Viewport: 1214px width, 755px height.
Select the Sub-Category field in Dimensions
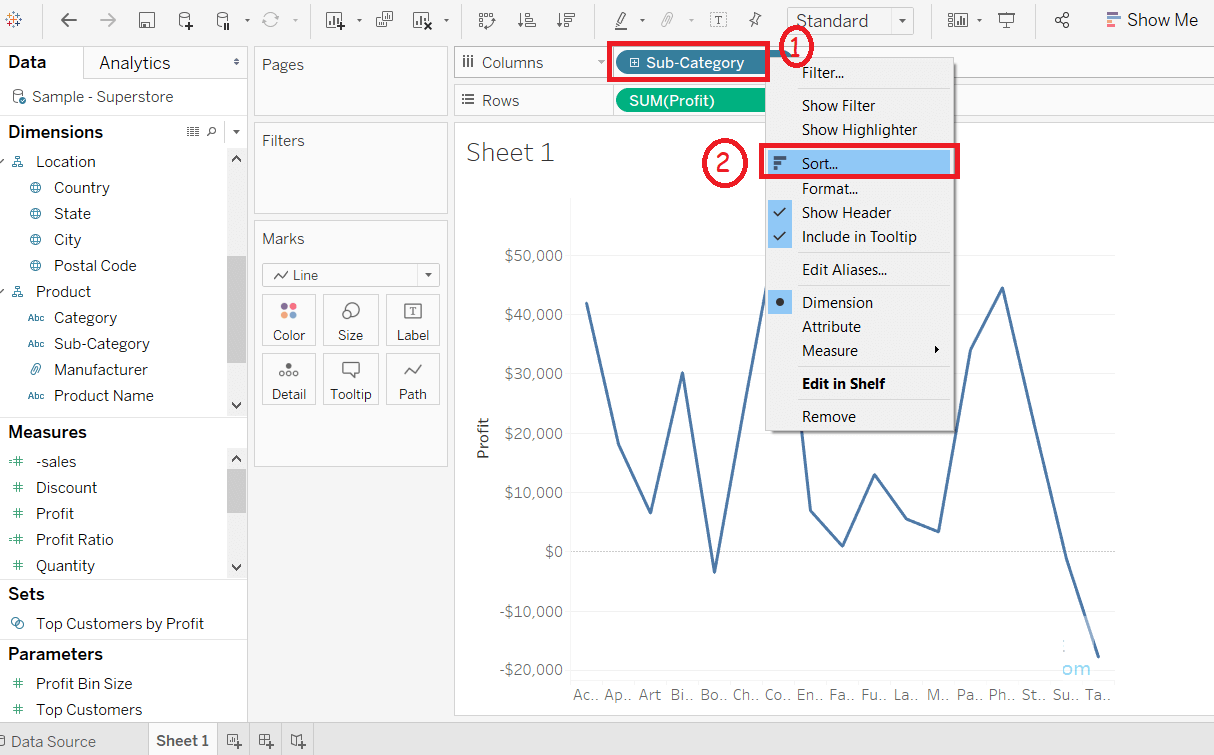[x=102, y=344]
